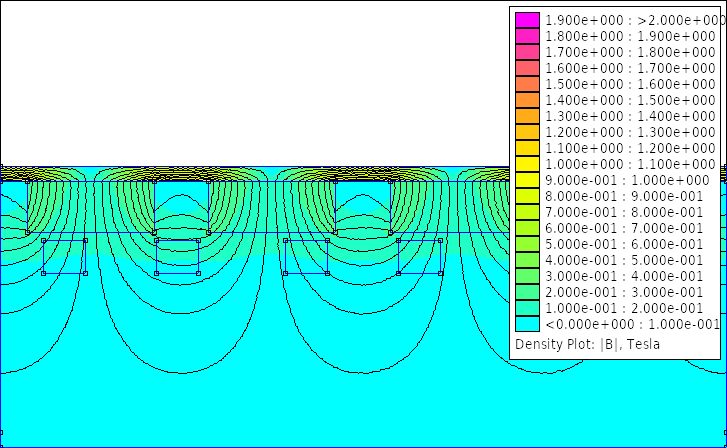Click the legend text '6.000e-001 : 7.000e-001'

point(624,228)
